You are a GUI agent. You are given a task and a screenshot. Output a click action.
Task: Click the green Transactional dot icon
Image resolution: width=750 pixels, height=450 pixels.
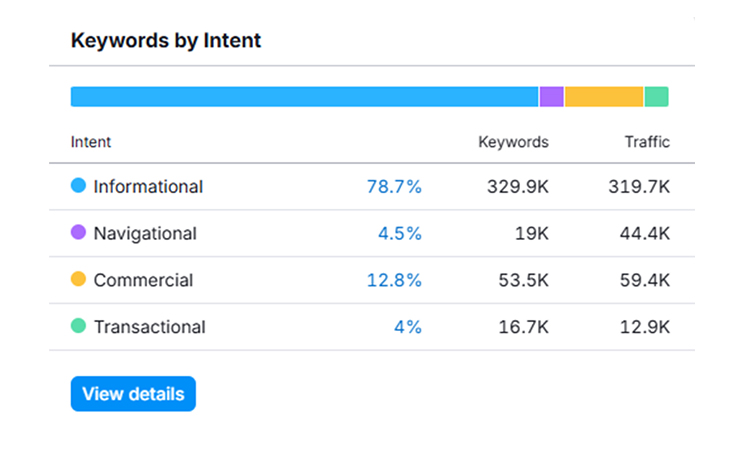click(x=78, y=326)
